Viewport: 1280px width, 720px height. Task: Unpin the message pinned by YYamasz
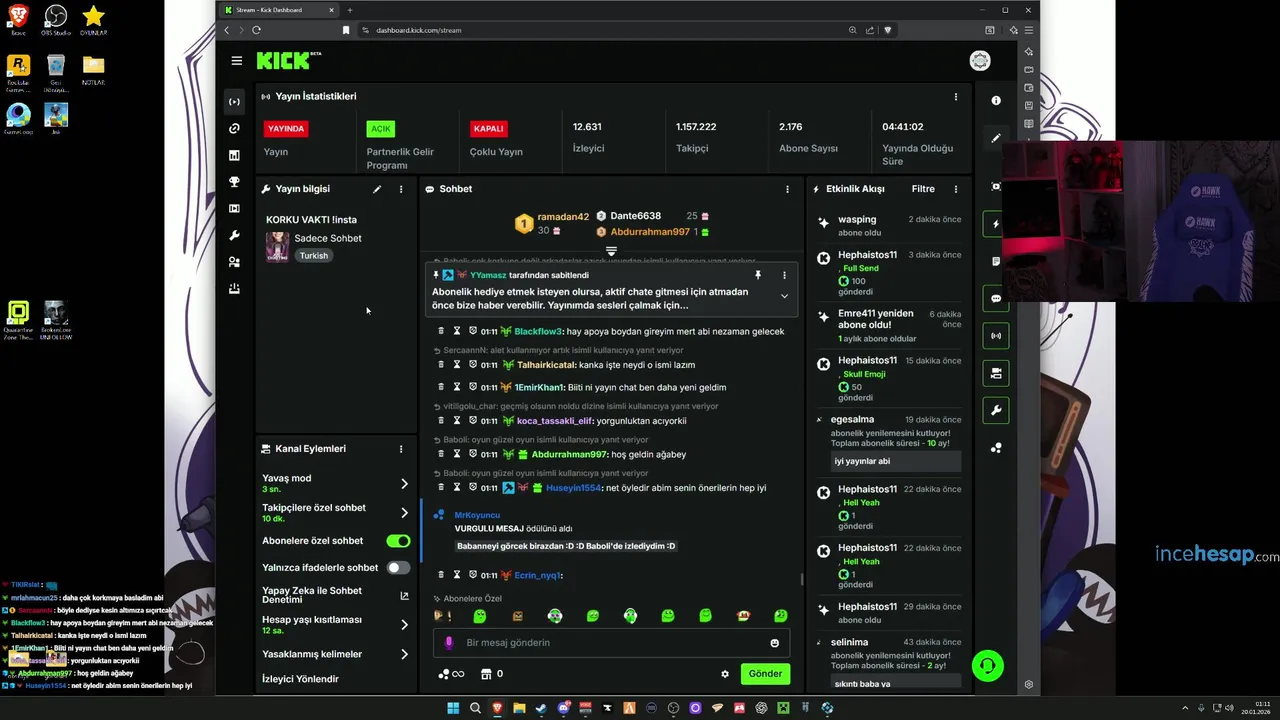point(758,275)
